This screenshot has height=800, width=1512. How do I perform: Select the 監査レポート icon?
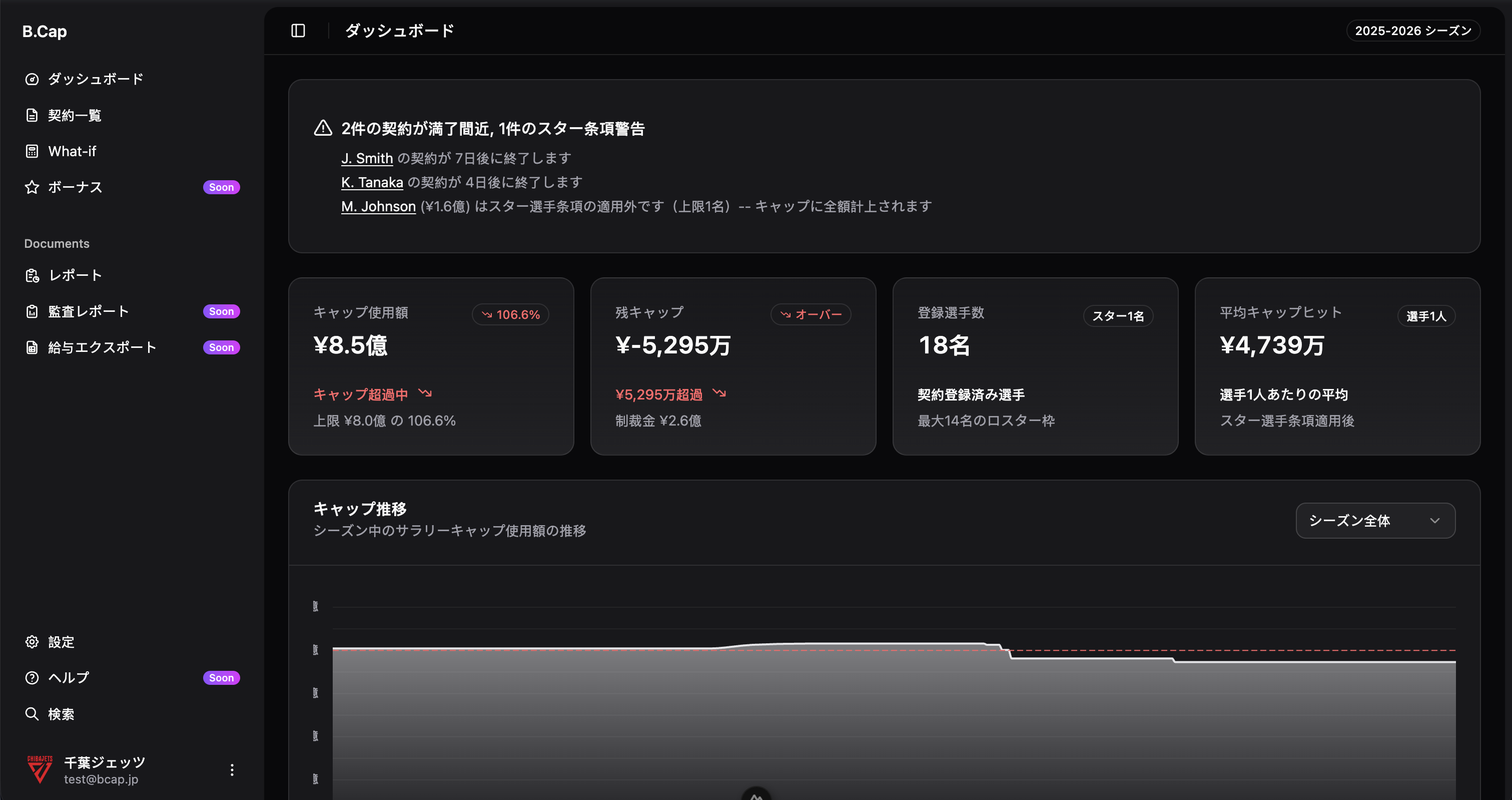33,311
